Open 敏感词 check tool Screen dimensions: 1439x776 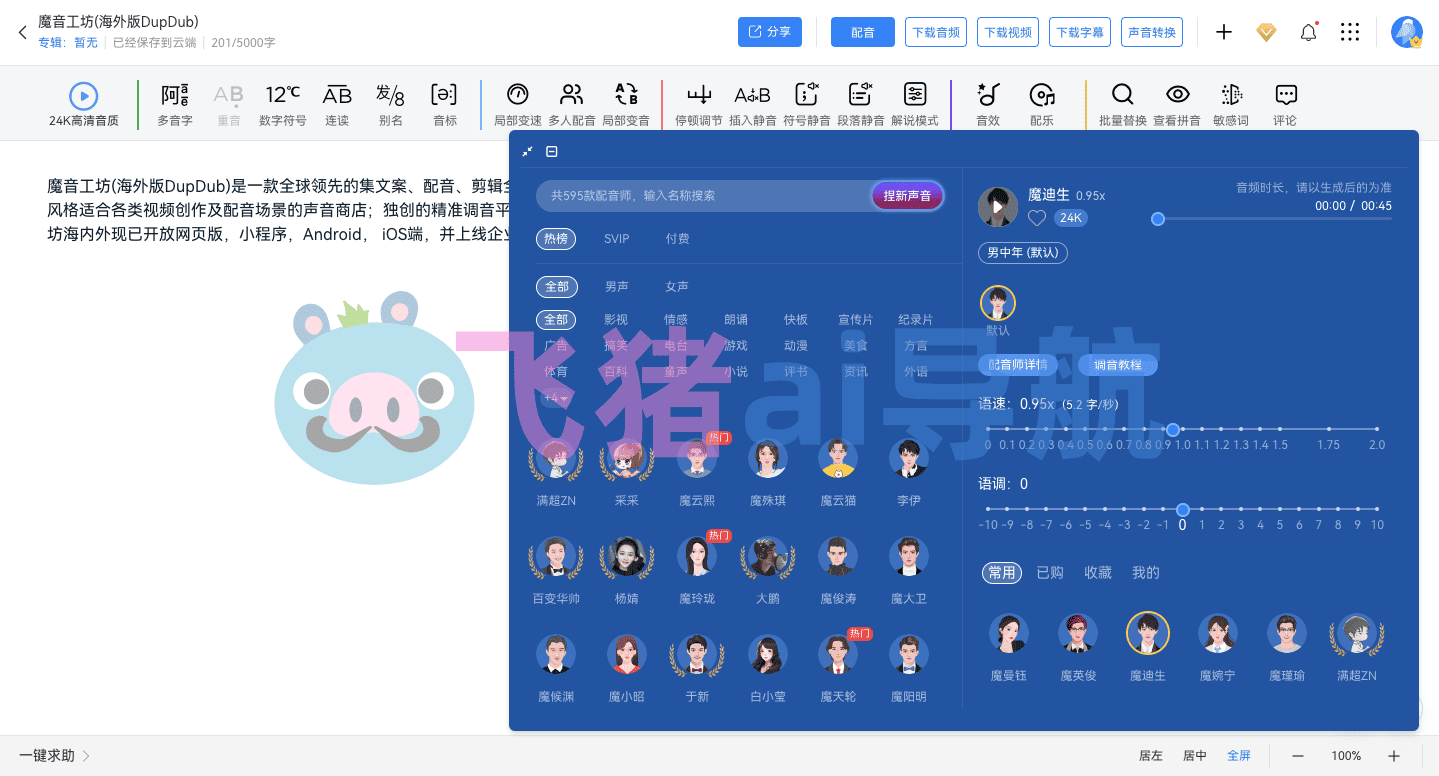(1231, 104)
